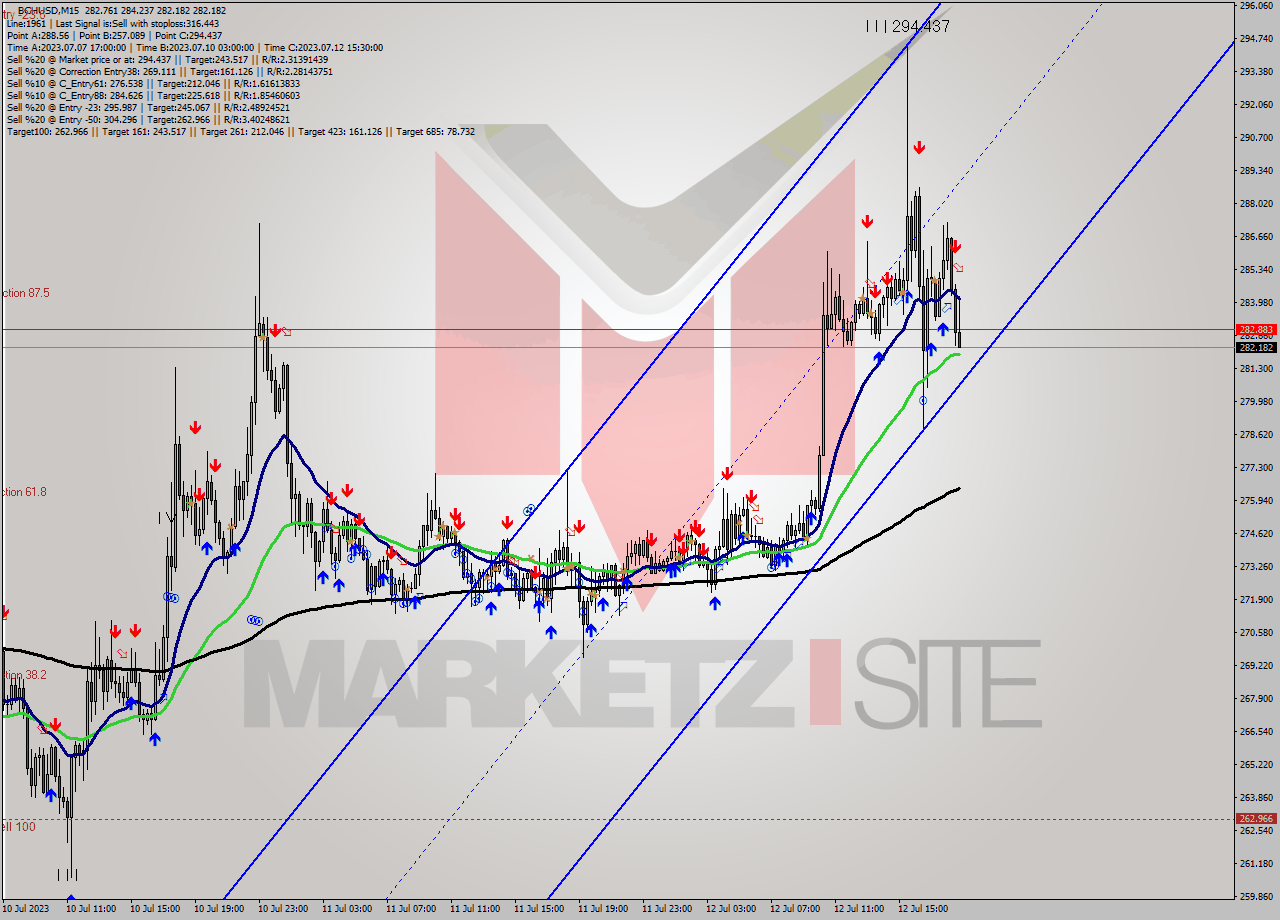Click the '12 Jul 07:00' time axis label

795,909
